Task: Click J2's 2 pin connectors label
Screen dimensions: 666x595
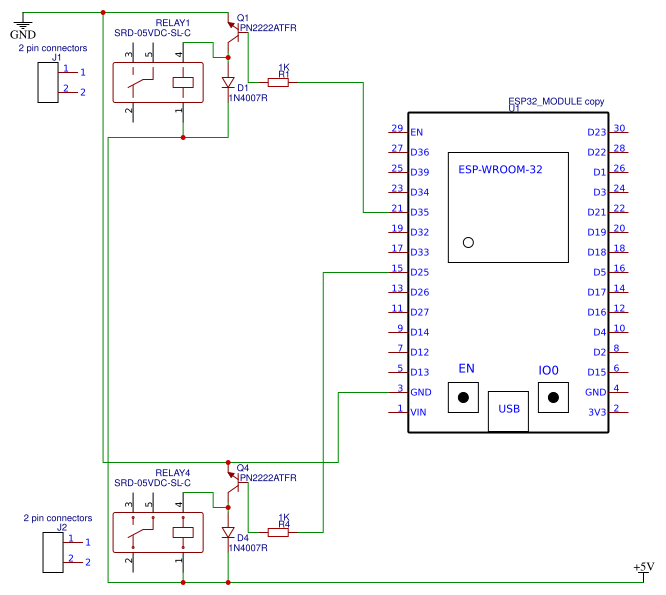Action: tap(58, 518)
